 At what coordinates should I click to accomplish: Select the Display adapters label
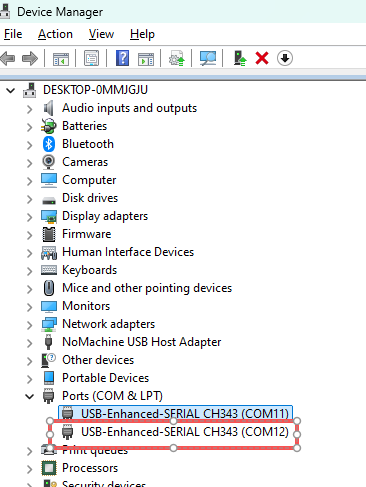click(x=105, y=216)
